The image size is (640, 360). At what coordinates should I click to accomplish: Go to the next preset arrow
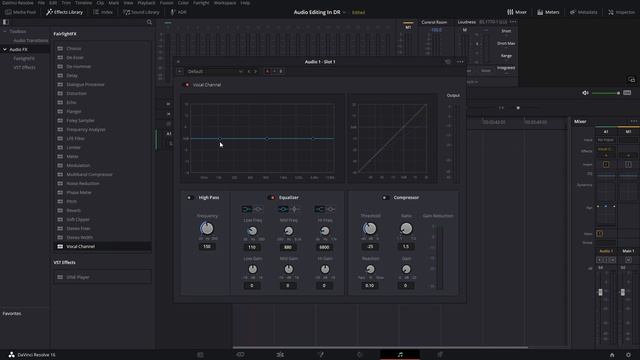click(x=256, y=71)
